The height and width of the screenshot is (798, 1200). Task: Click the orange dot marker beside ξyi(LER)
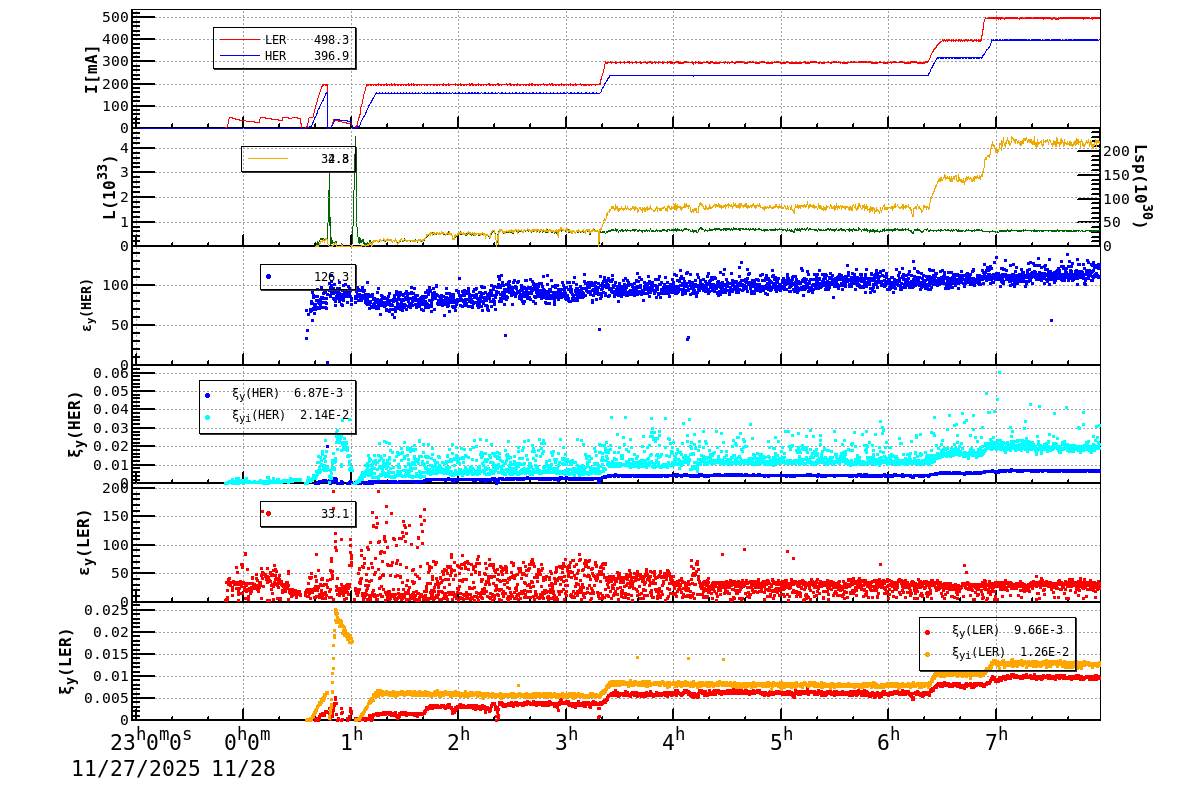pos(928,654)
